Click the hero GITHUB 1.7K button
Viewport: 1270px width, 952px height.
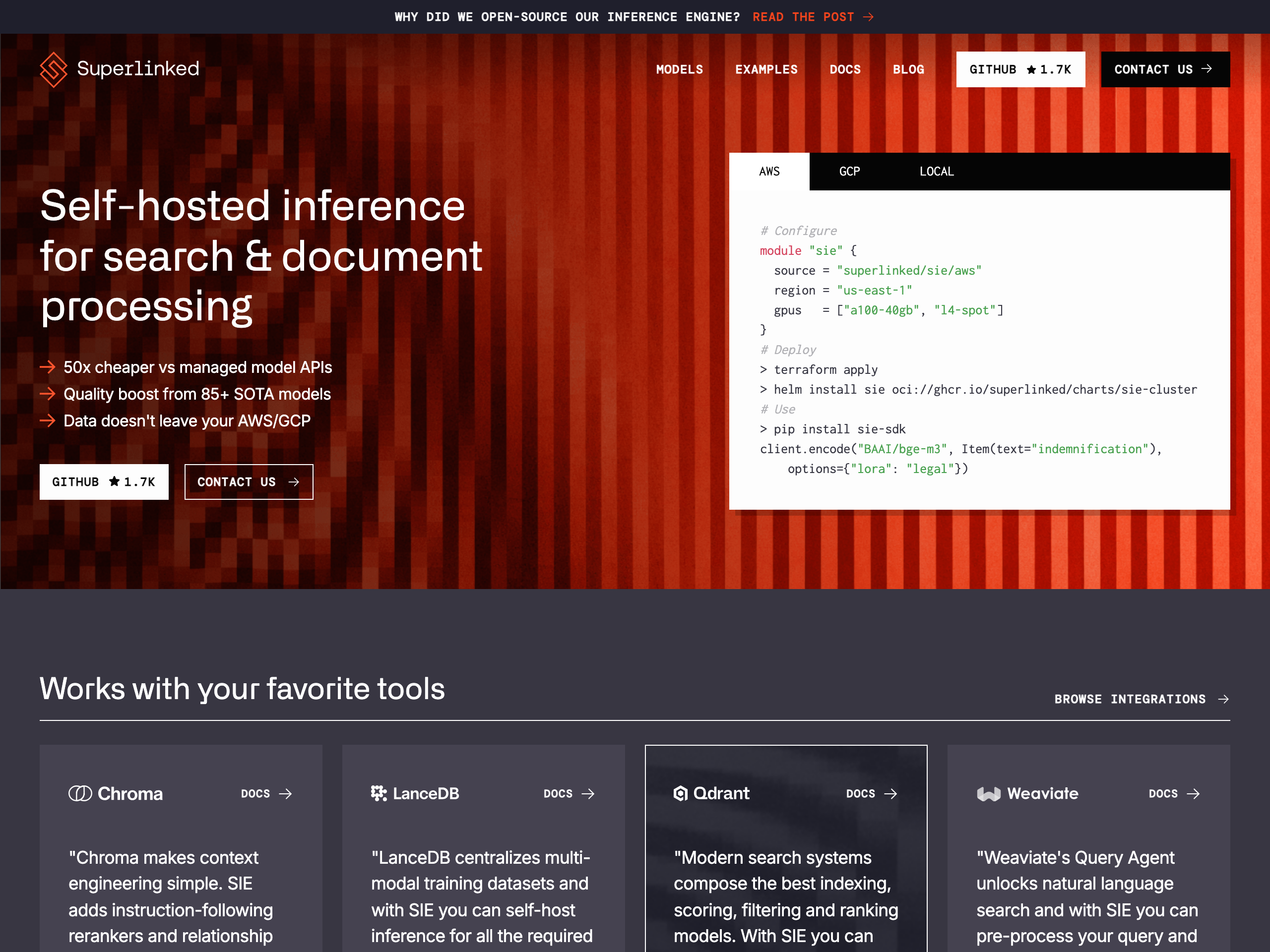[104, 482]
